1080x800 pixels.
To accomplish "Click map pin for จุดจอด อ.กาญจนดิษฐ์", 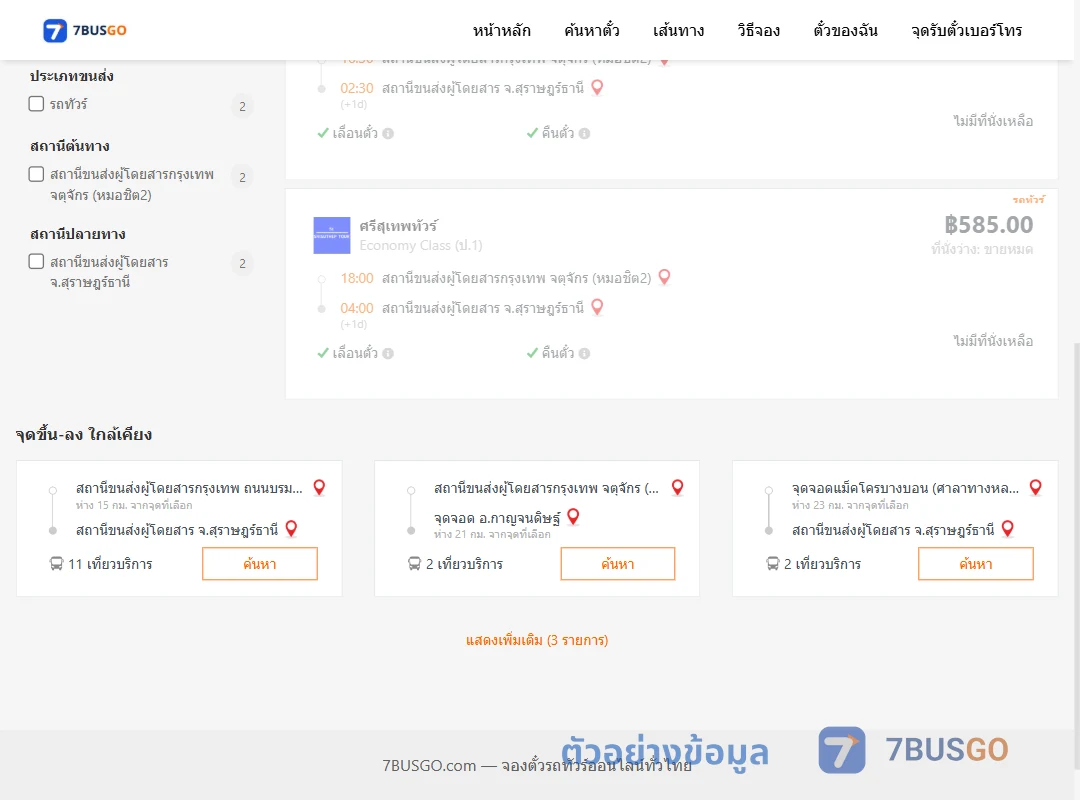I will coord(573,516).
